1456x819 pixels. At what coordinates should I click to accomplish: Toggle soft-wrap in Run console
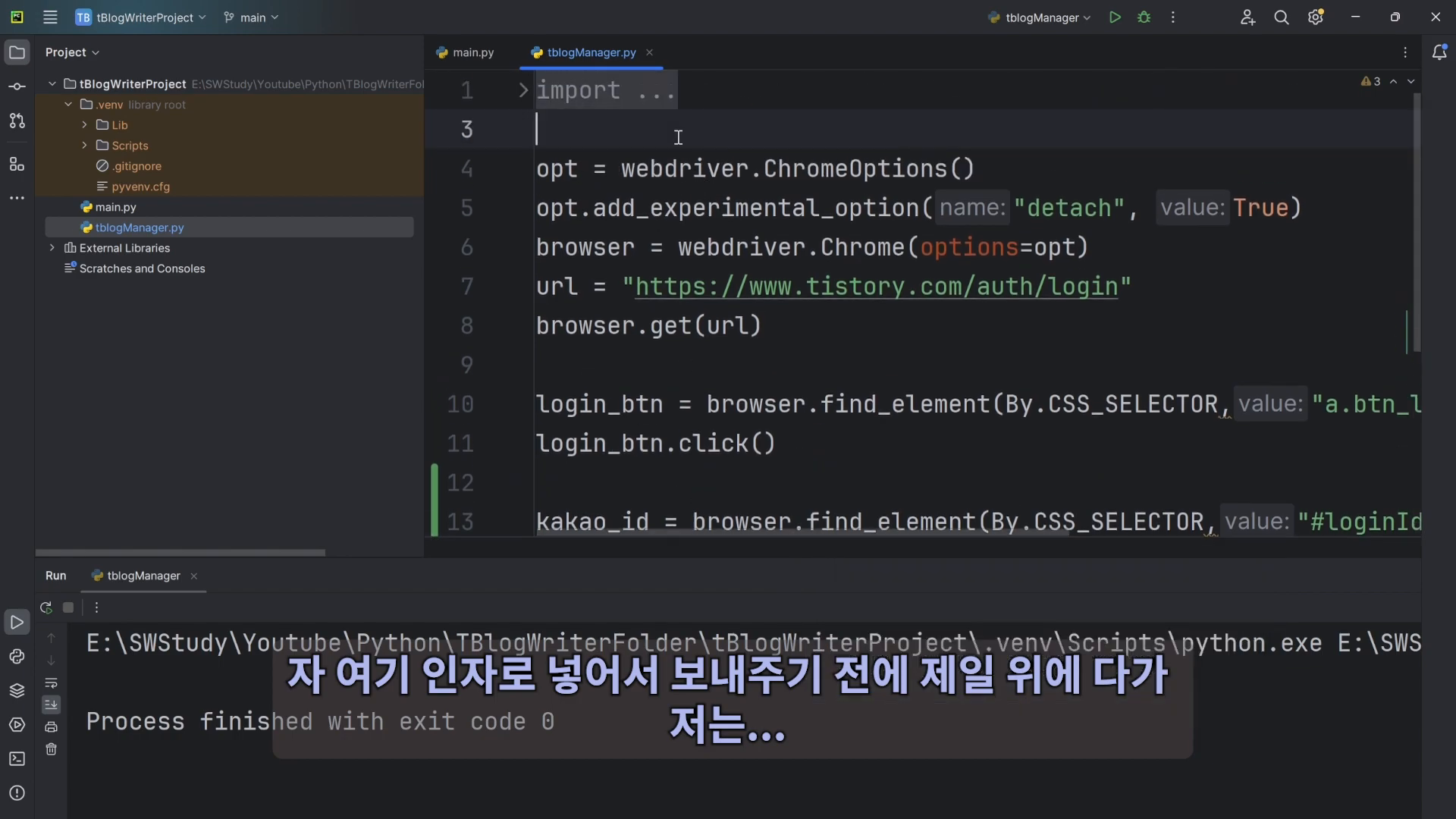click(51, 683)
